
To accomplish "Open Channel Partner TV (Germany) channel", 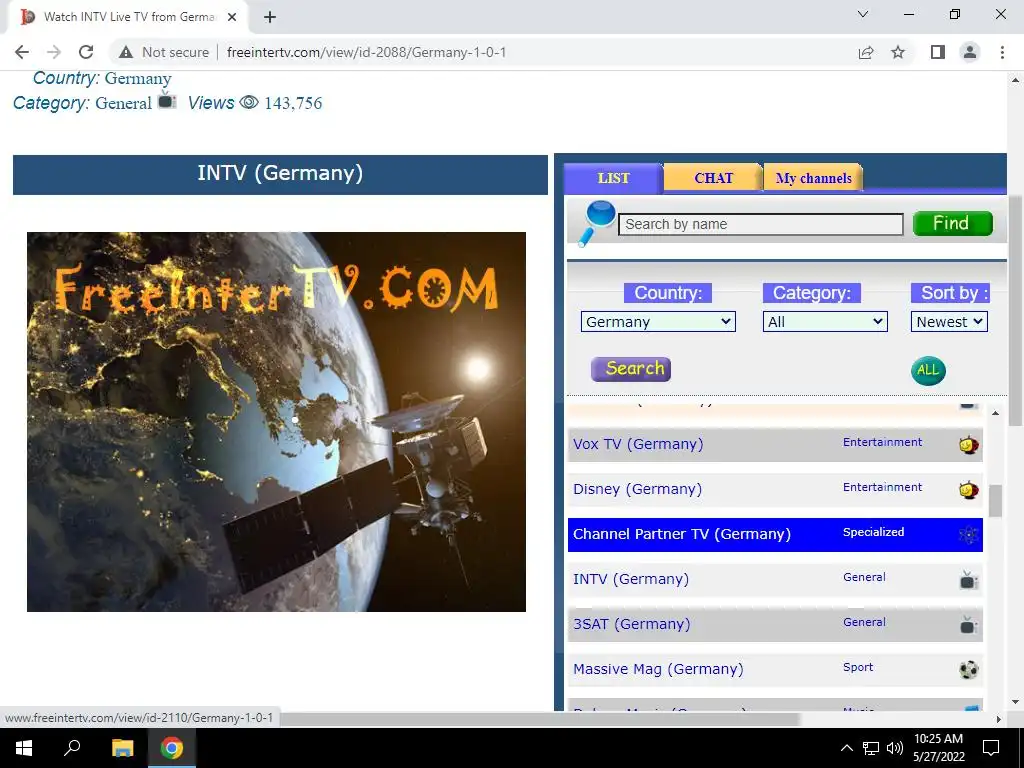I will pos(682,534).
